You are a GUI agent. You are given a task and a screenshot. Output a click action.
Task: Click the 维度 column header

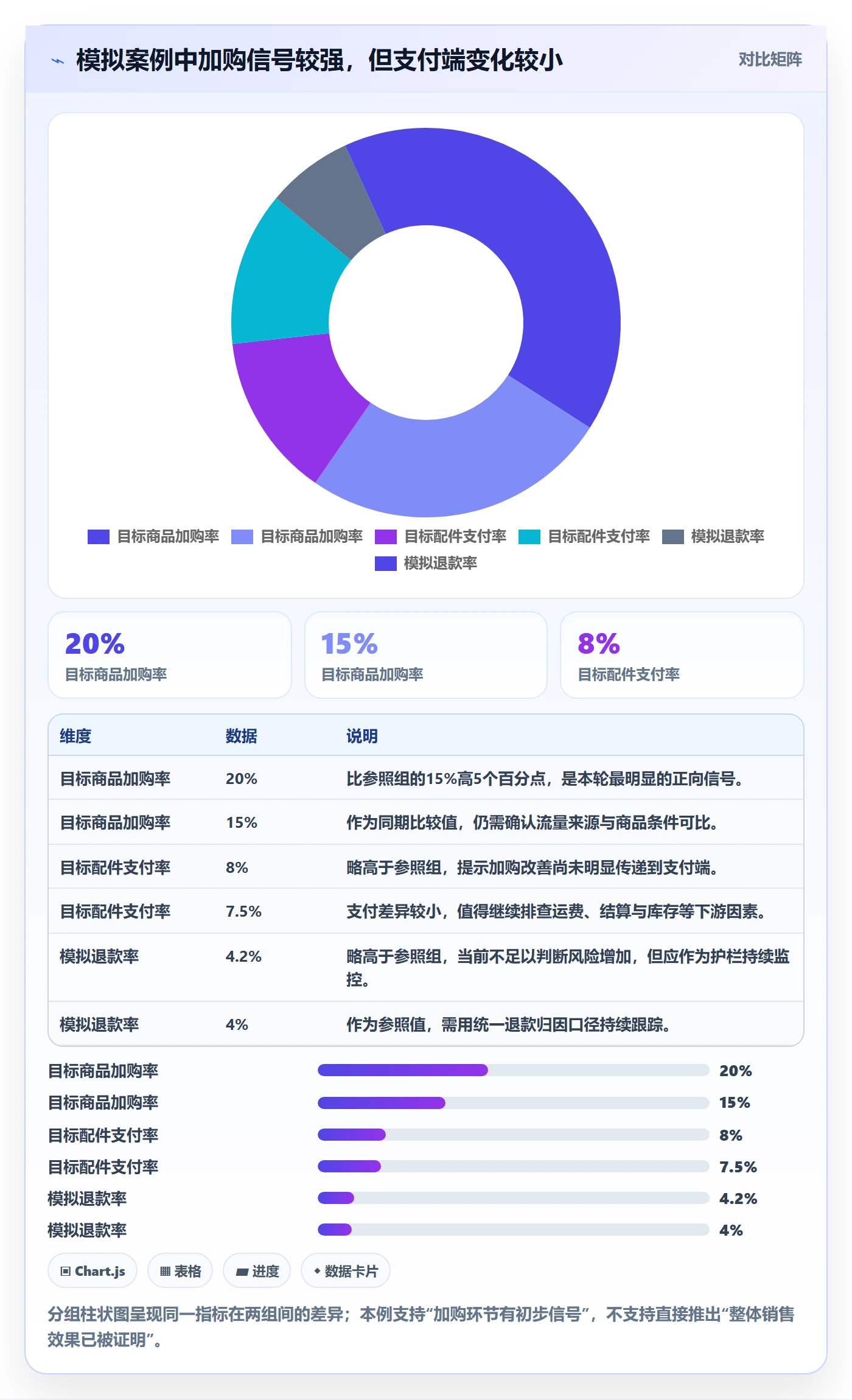(75, 736)
